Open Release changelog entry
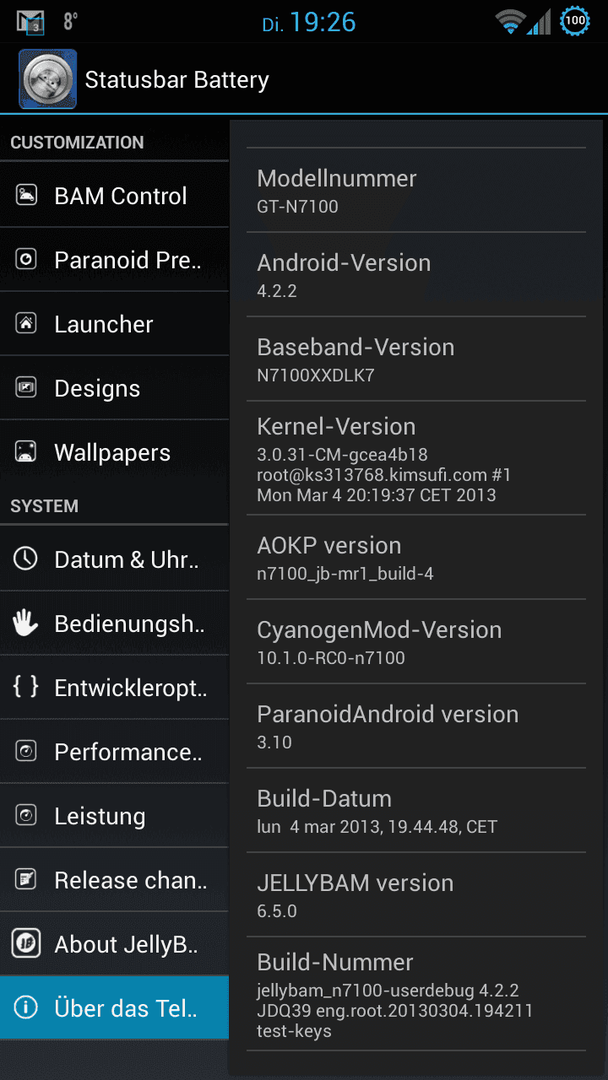608x1080 pixels. click(x=114, y=880)
